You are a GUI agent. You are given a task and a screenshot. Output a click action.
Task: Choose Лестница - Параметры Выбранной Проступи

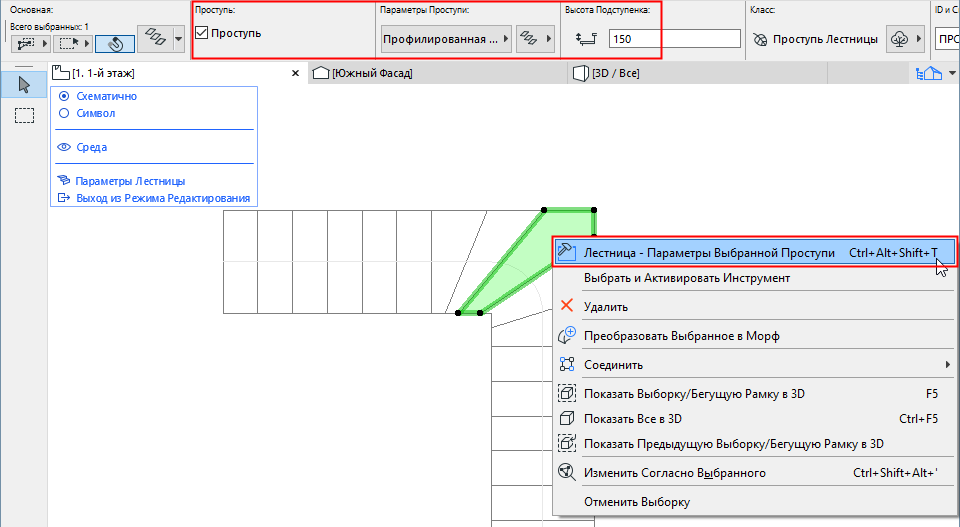[x=754, y=253]
